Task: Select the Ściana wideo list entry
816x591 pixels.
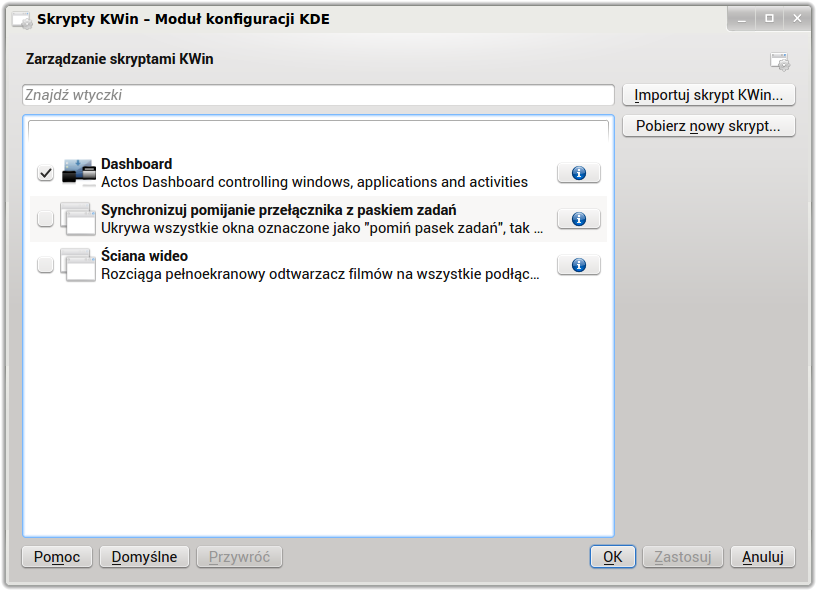Action: click(x=318, y=265)
